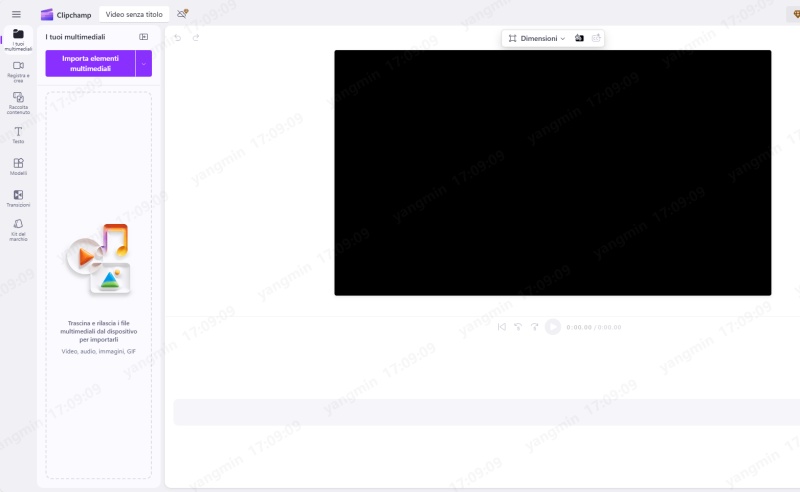Click the captions CC icon
The image size is (800, 492).
596,38
